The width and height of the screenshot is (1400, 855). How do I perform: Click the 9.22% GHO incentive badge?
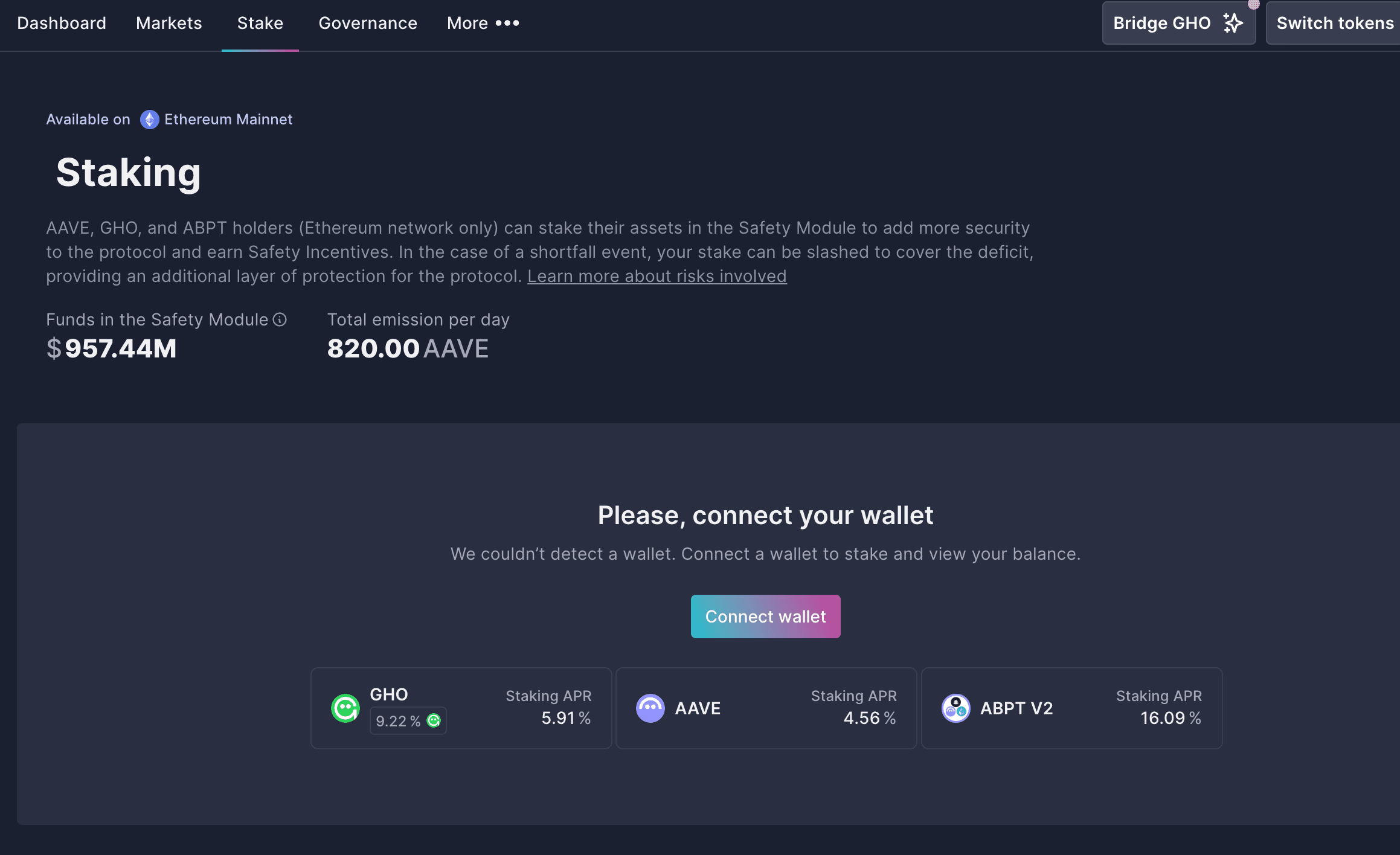[399, 721]
